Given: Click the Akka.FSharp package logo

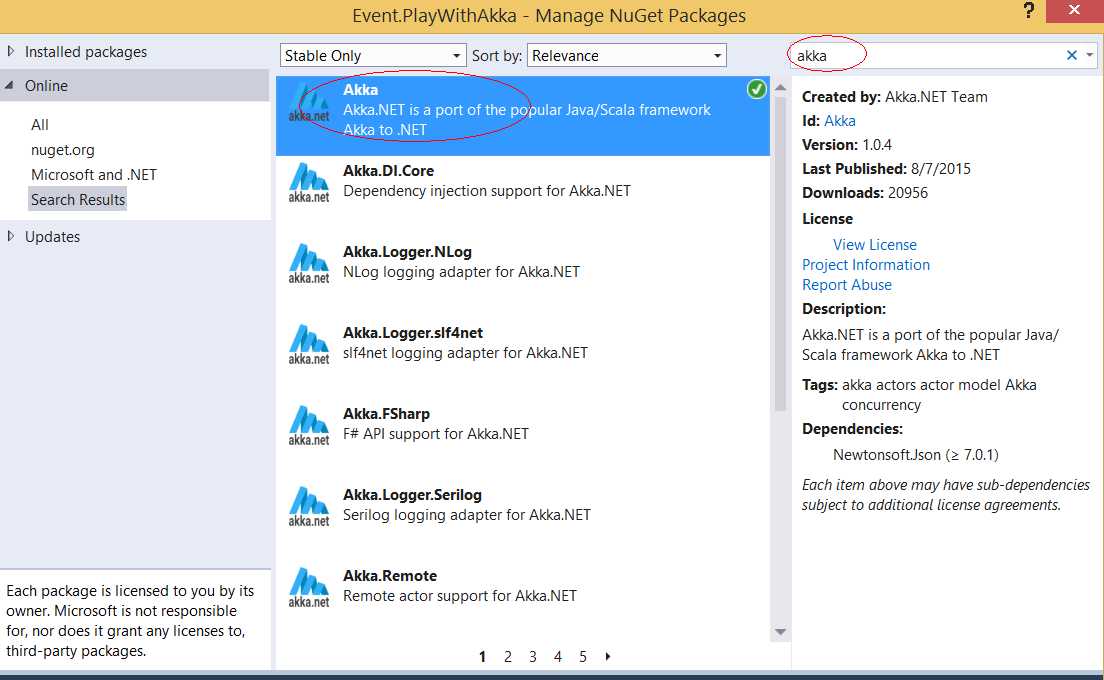Looking at the screenshot, I should [309, 426].
